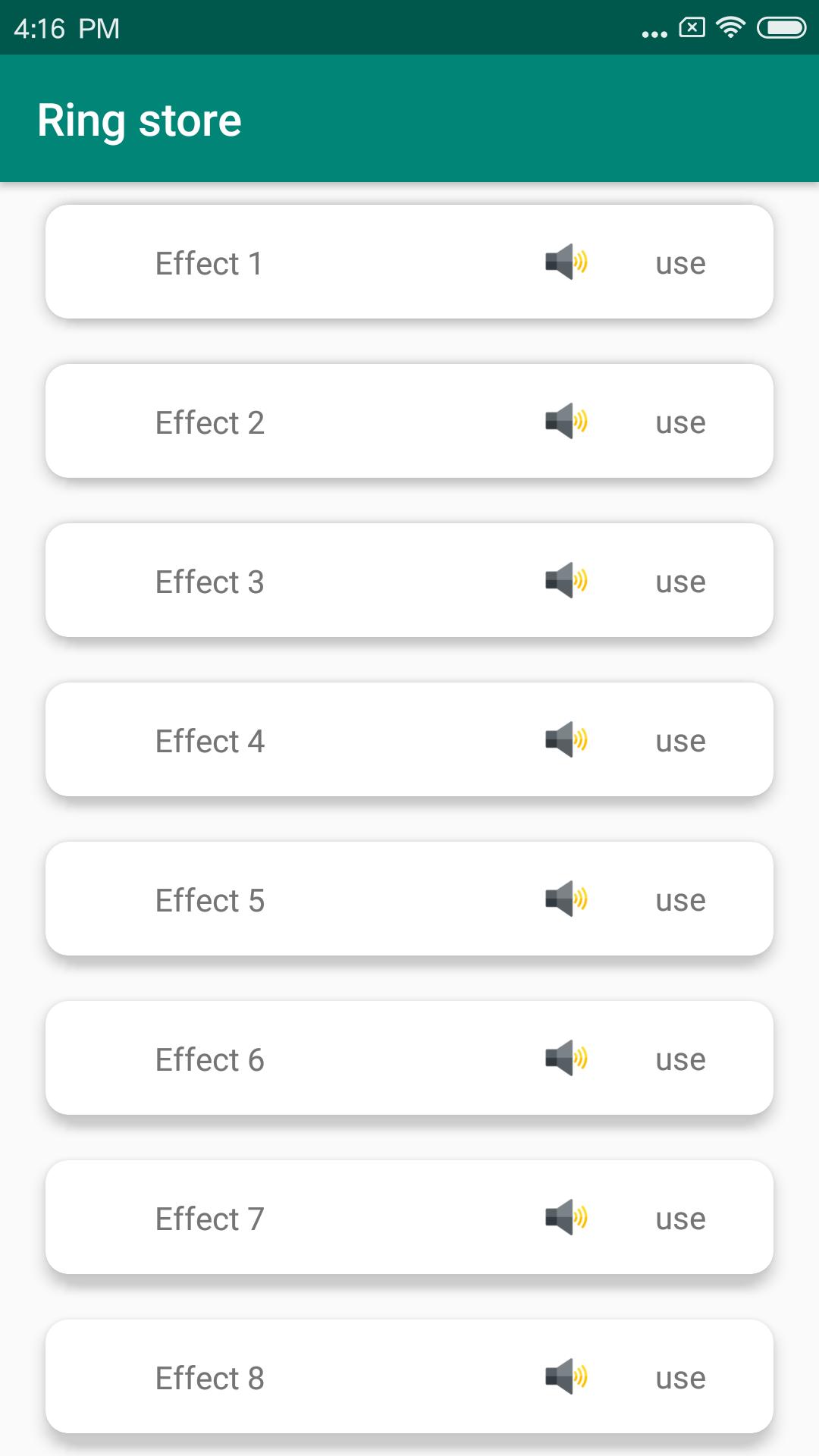The width and height of the screenshot is (819, 1456).
Task: Preview the Effect 7 ringtone
Action: [x=566, y=1218]
